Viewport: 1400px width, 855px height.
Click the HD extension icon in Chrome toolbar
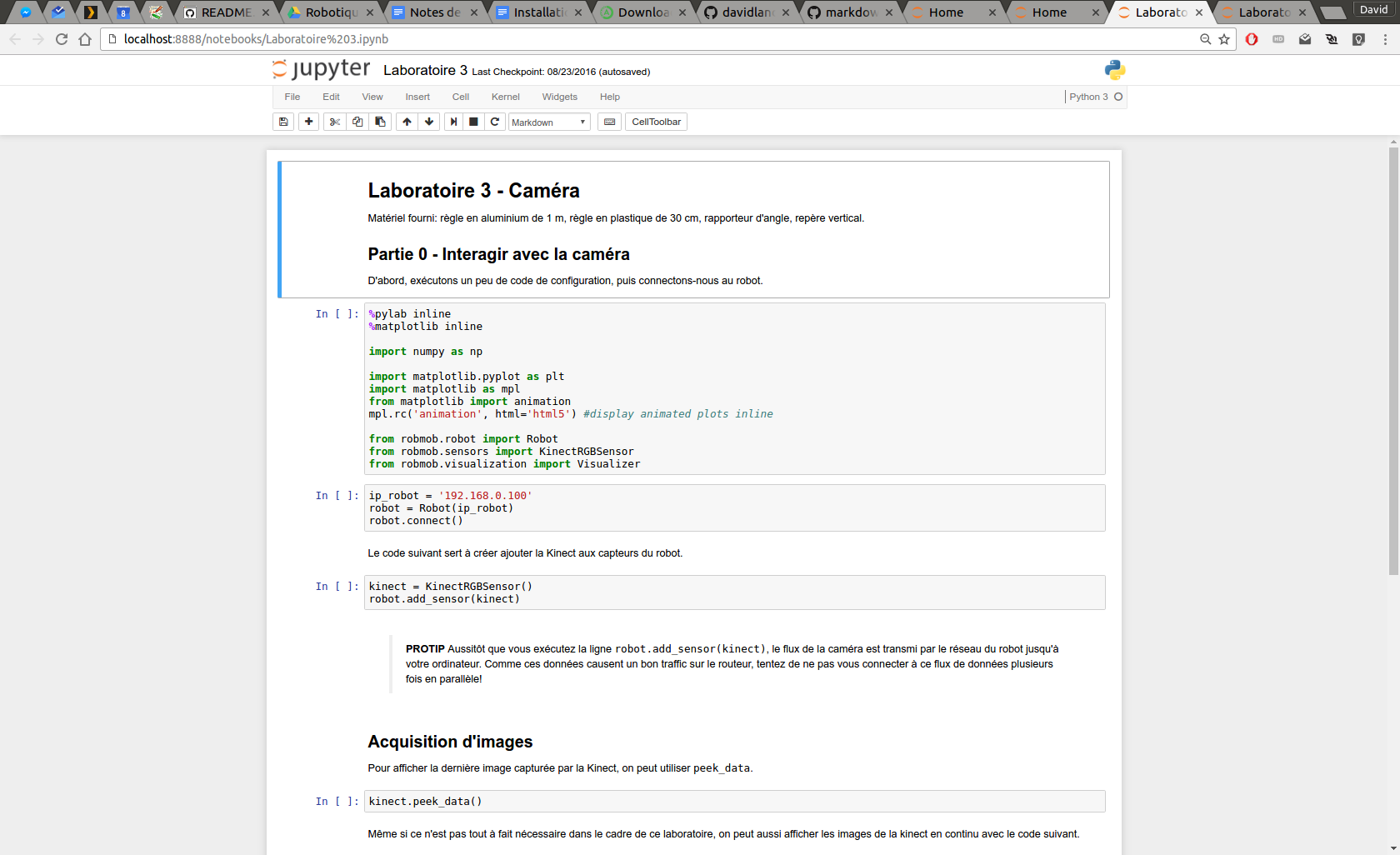(x=1278, y=39)
